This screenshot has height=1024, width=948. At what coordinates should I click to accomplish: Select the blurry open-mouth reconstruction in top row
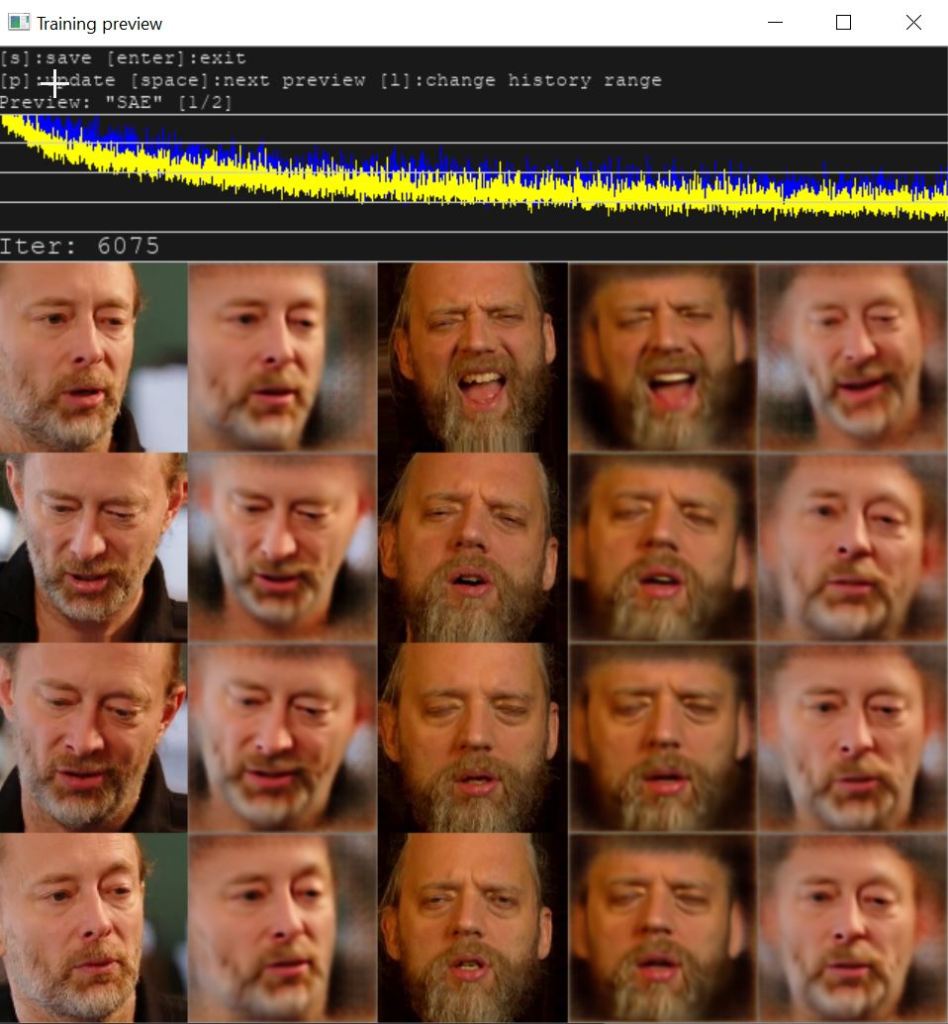[662, 357]
